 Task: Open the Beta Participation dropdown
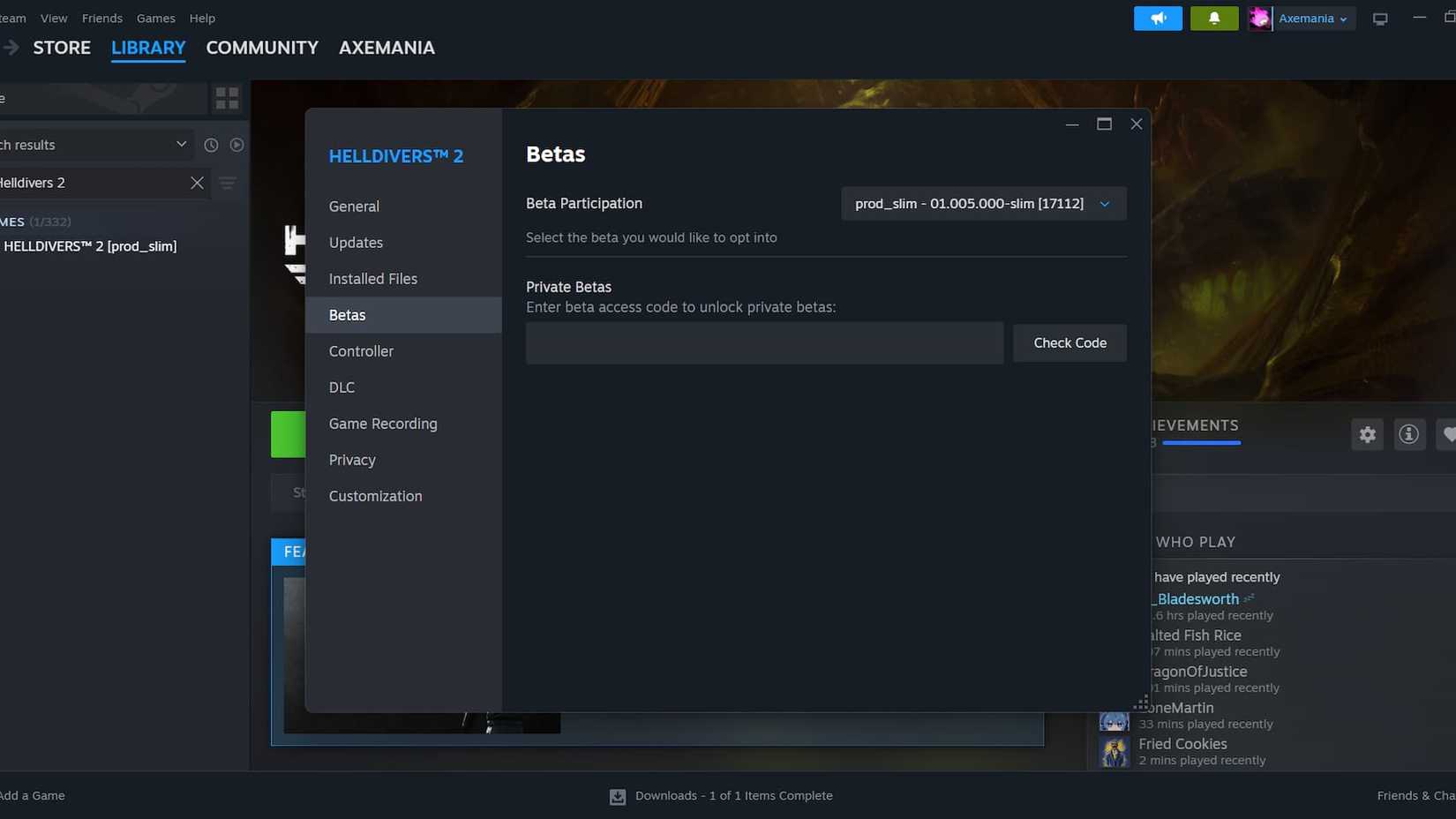tap(982, 203)
